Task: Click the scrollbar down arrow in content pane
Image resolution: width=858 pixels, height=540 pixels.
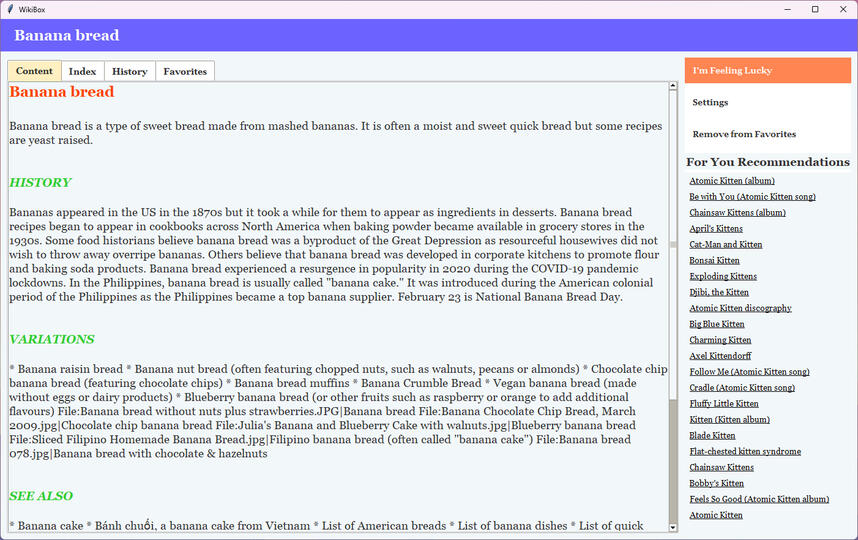Action: [x=673, y=527]
